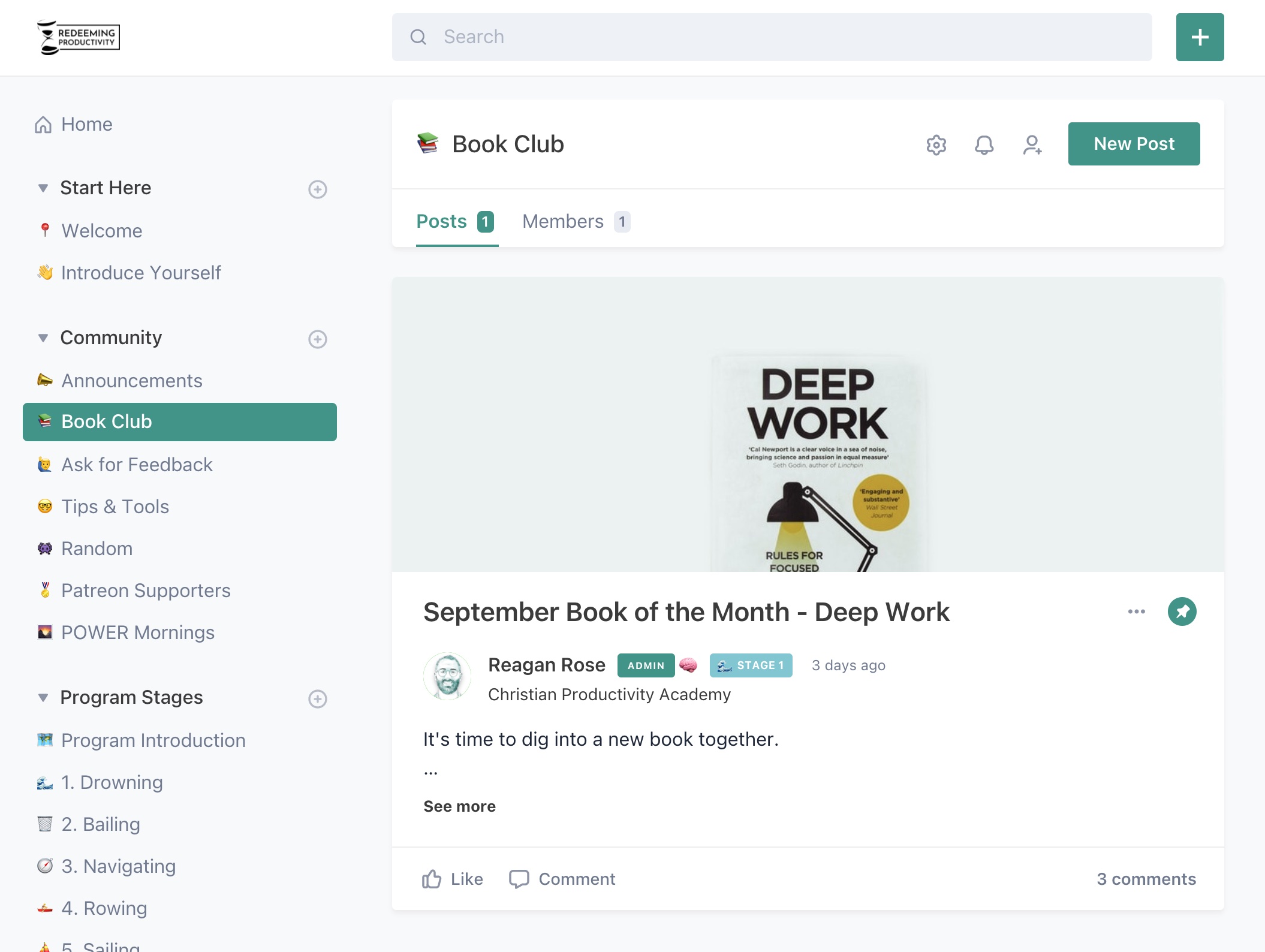Open post title September Book of the Month
Viewport: 1265px width, 952px height.
[686, 612]
